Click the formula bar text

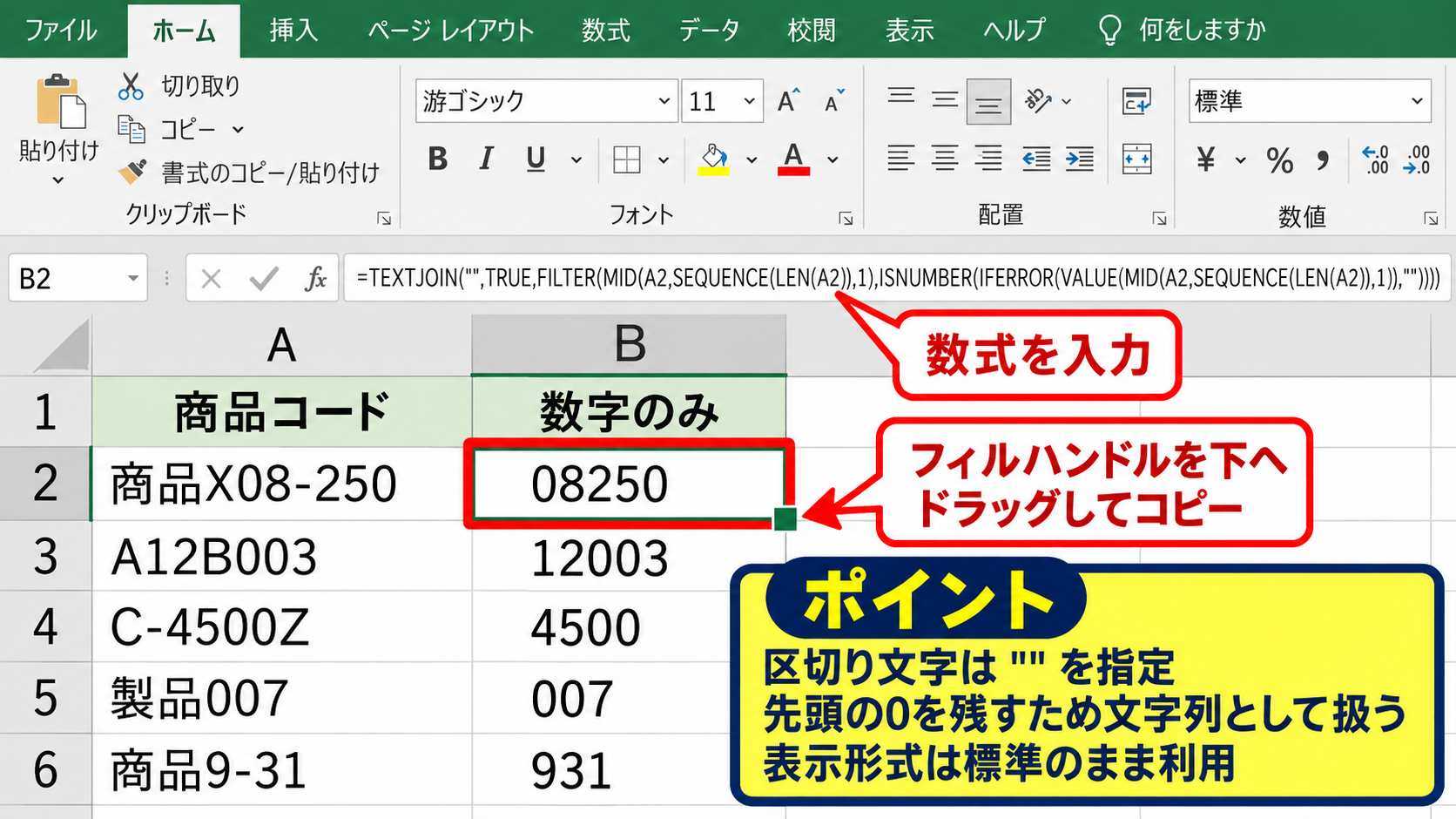pyautogui.click(x=898, y=278)
